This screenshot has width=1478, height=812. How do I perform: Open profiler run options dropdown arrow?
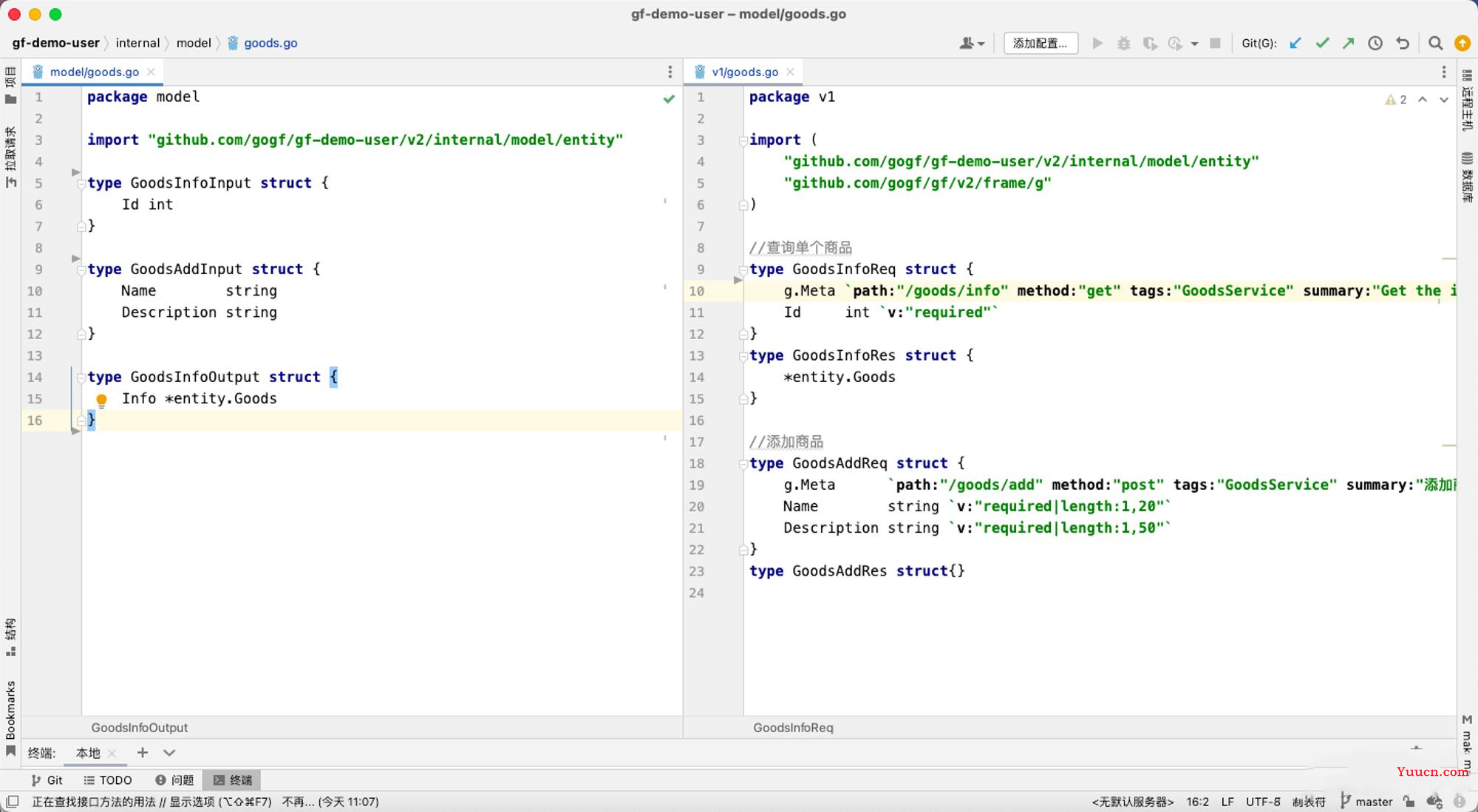tap(1194, 44)
